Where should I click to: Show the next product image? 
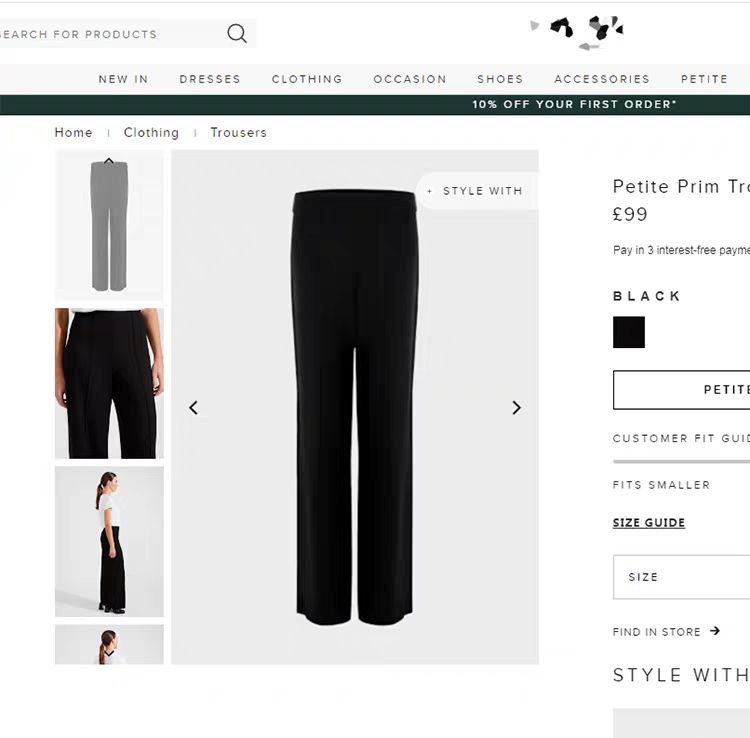pos(517,408)
